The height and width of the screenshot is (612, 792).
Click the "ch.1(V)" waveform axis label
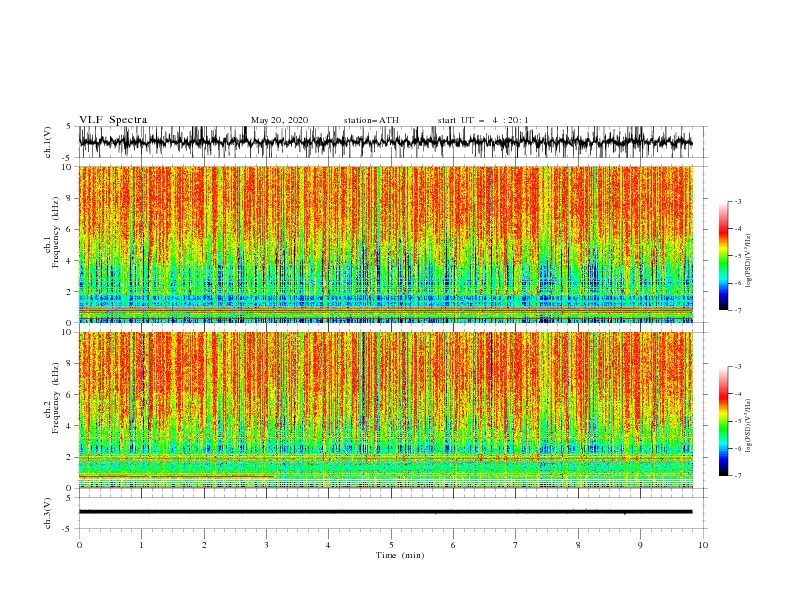[48, 142]
